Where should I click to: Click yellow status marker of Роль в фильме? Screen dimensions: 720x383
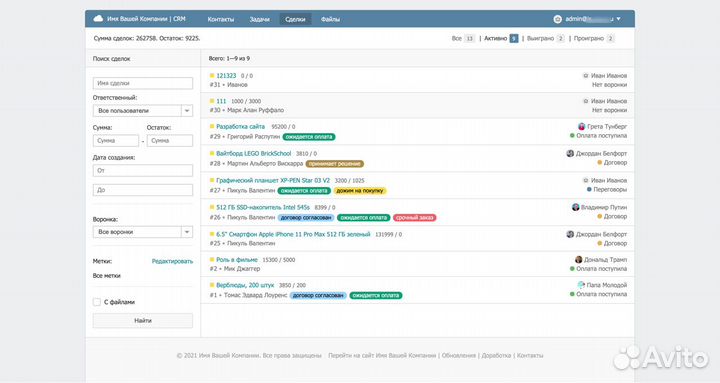coord(212,259)
